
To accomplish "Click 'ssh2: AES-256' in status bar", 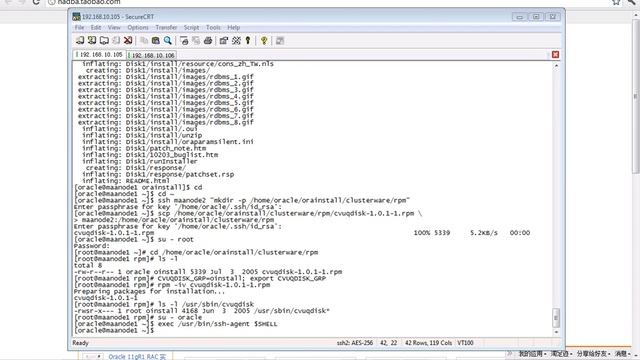I will [355, 343].
